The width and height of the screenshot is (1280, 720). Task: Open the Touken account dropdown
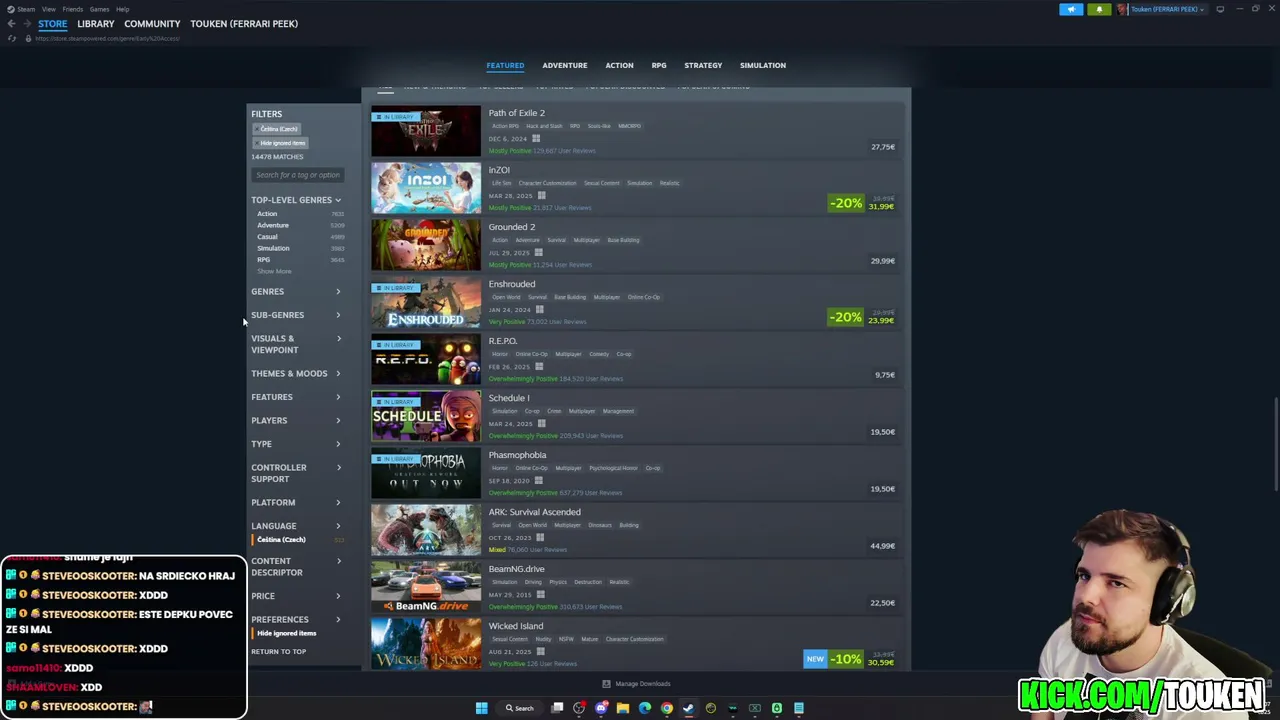coord(1161,9)
